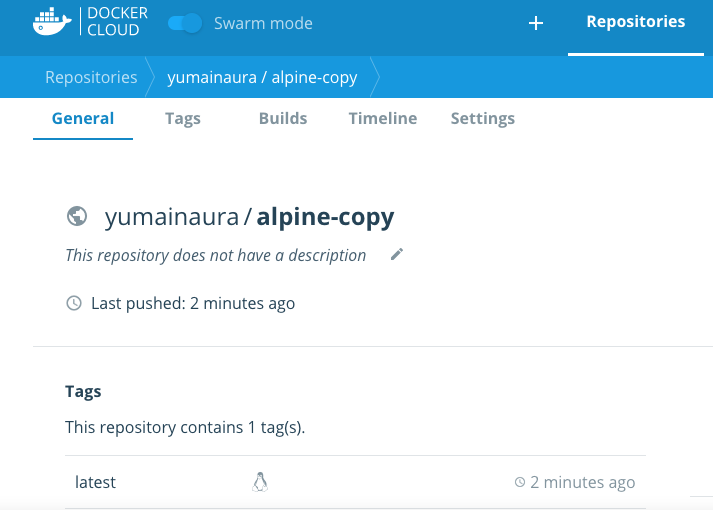Click the alpine-copy repository title
This screenshot has width=713, height=510.
pyautogui.click(x=325, y=217)
